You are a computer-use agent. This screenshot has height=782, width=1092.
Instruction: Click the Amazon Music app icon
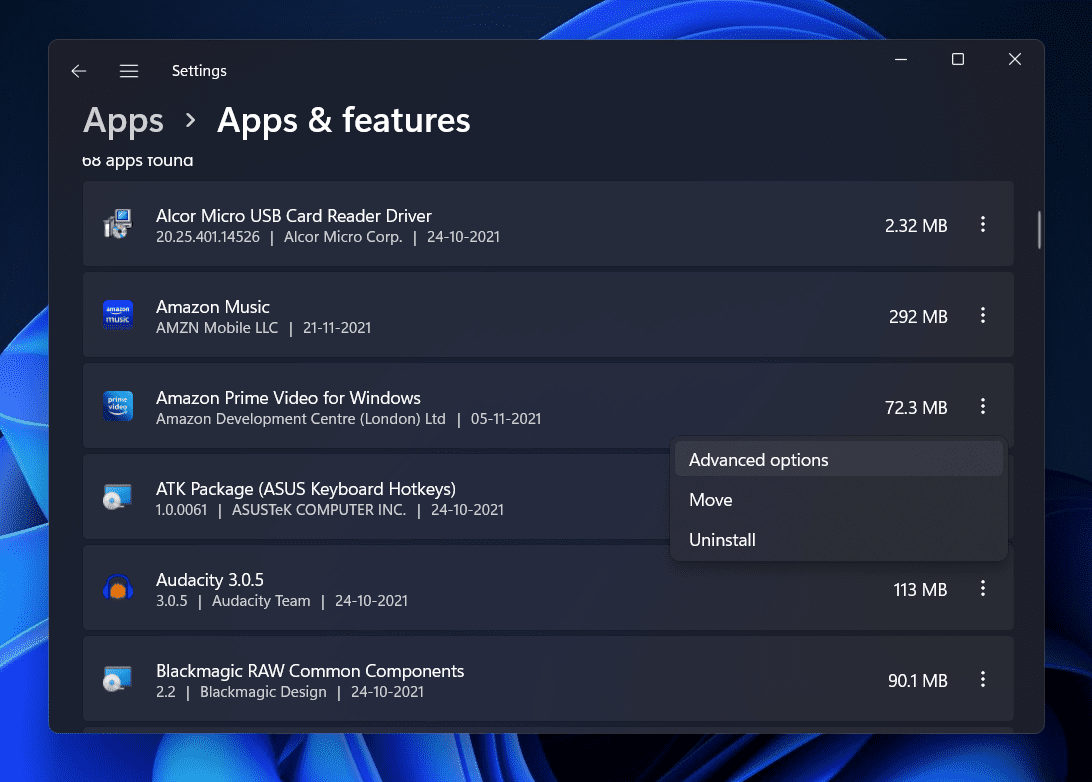point(118,315)
